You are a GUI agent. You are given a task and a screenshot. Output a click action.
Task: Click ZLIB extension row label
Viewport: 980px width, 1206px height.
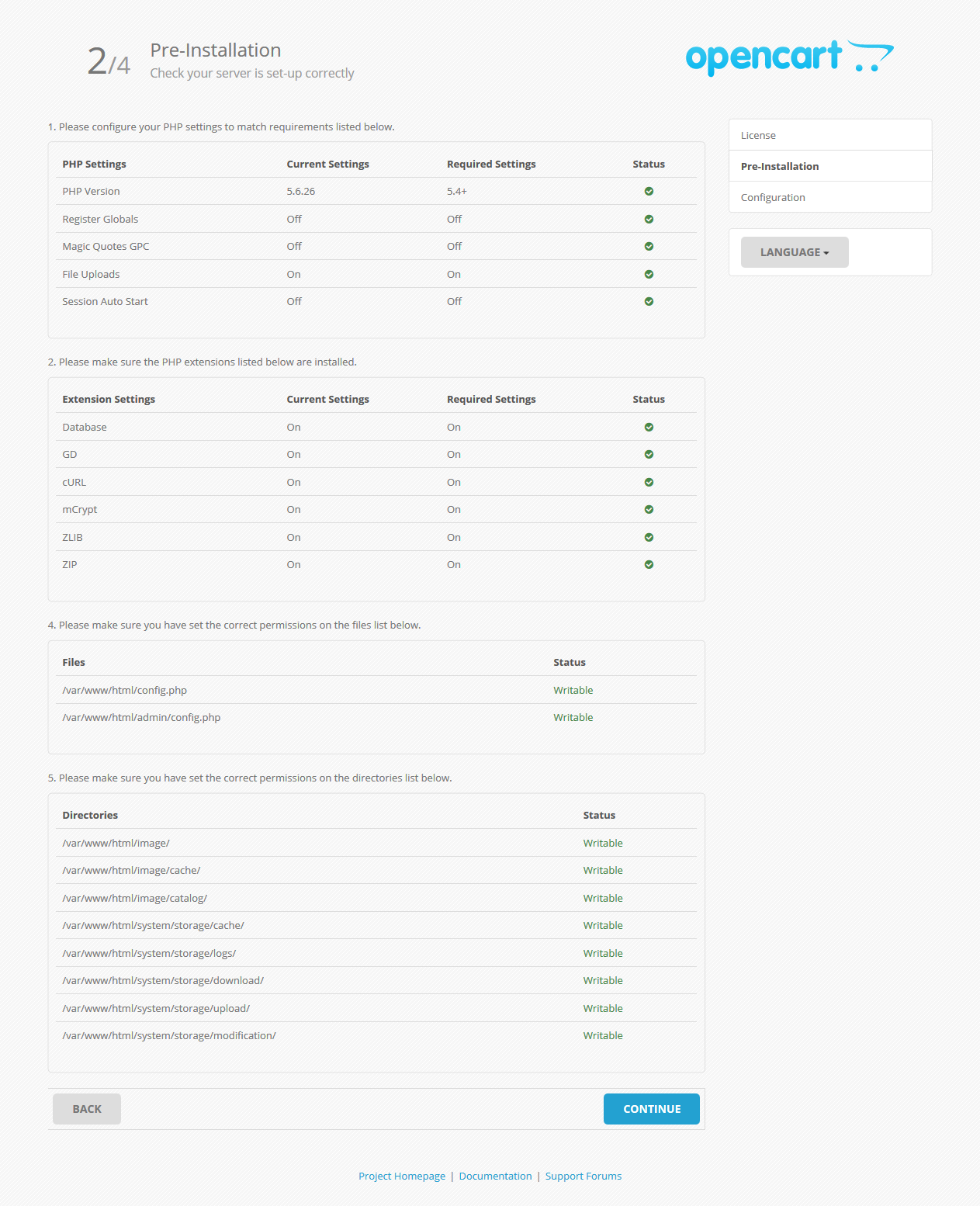[x=72, y=538]
